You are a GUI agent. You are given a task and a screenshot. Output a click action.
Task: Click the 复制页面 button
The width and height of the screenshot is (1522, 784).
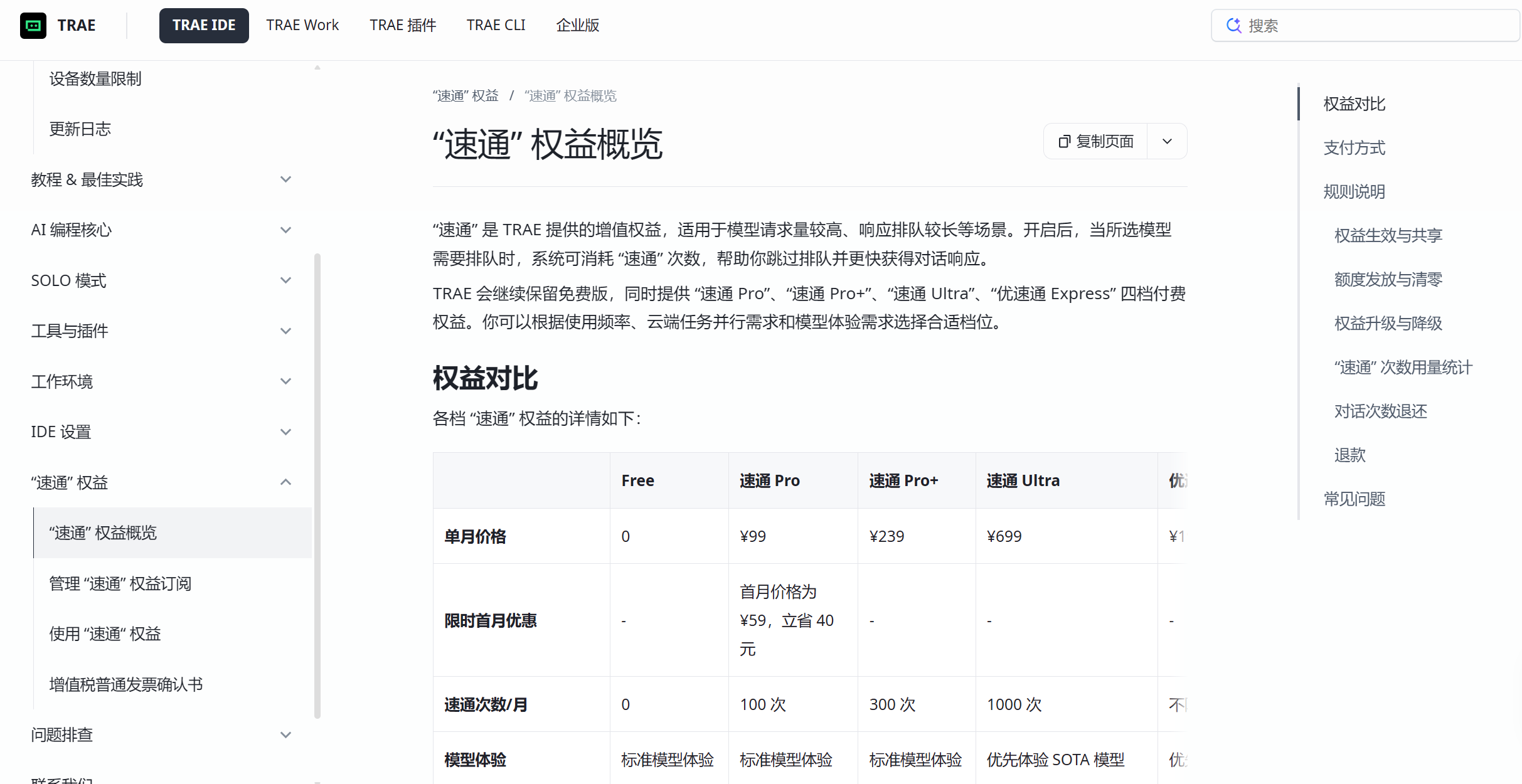pyautogui.click(x=1095, y=142)
